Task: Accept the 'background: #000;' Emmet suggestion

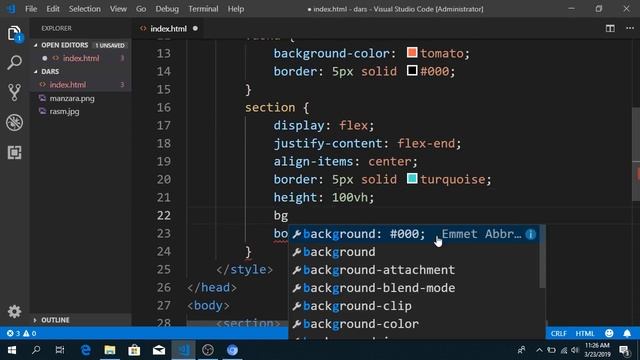Action: click(x=414, y=234)
